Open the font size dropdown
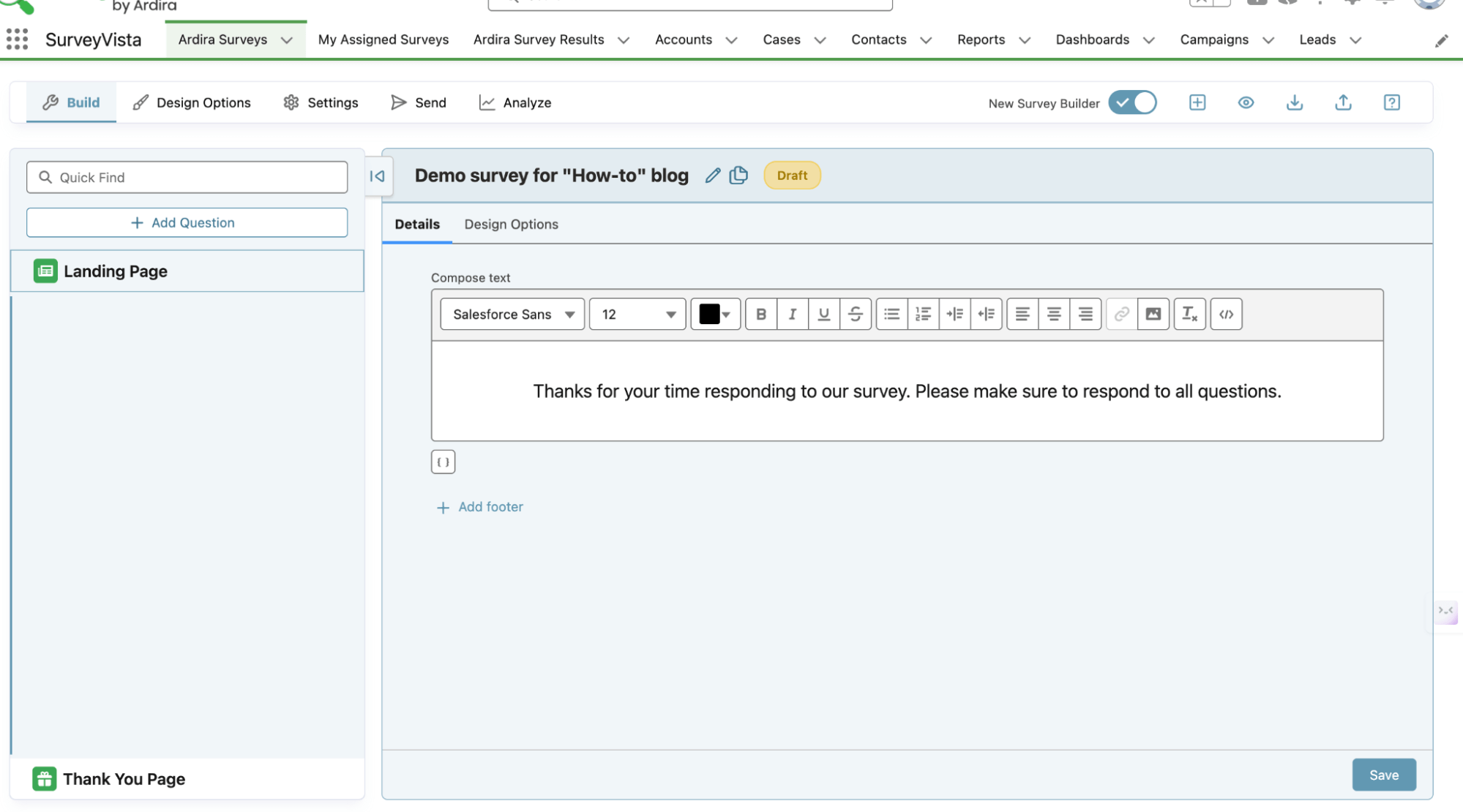 coord(637,314)
